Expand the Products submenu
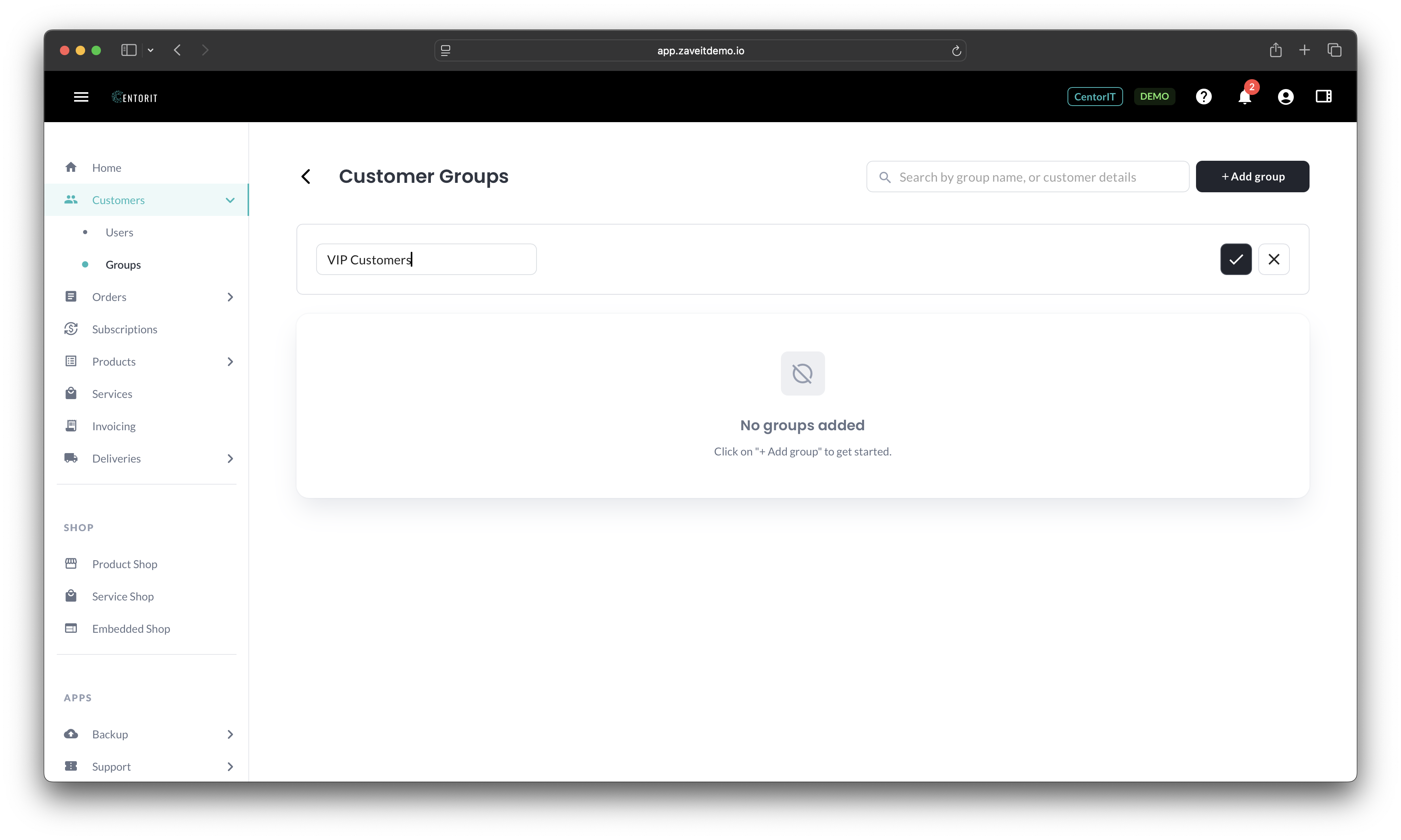The width and height of the screenshot is (1401, 840). tap(230, 362)
